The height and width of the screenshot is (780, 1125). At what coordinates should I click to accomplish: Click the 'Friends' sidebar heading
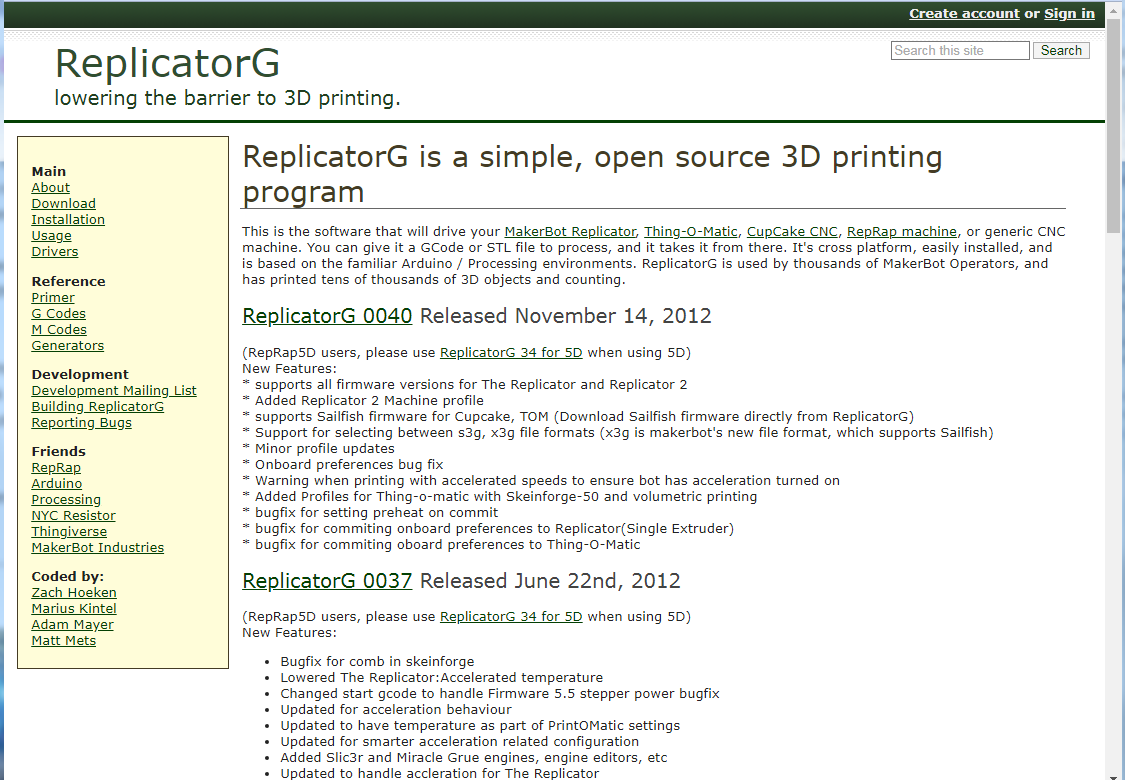(59, 451)
